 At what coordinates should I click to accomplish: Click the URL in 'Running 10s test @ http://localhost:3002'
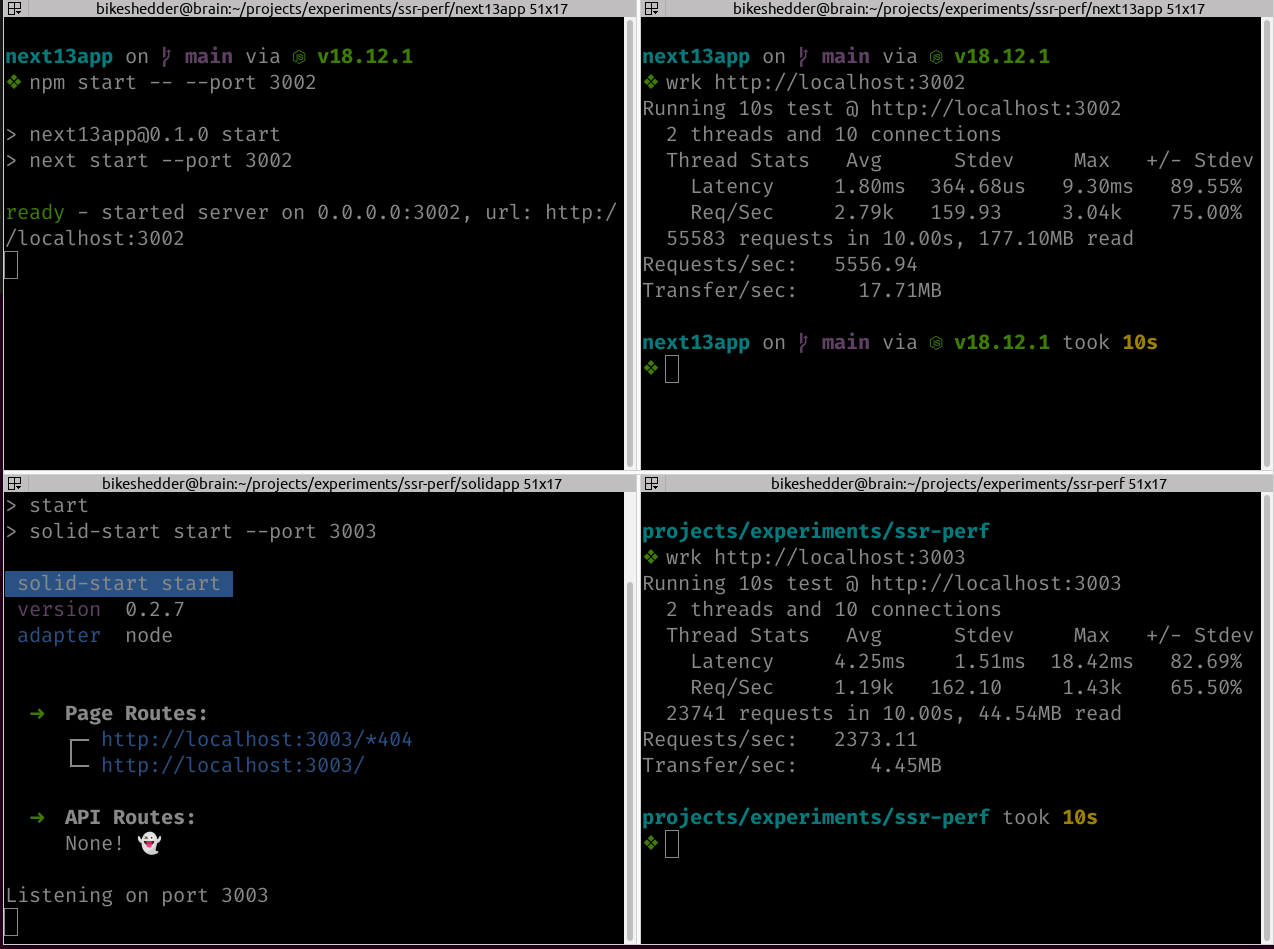[995, 109]
